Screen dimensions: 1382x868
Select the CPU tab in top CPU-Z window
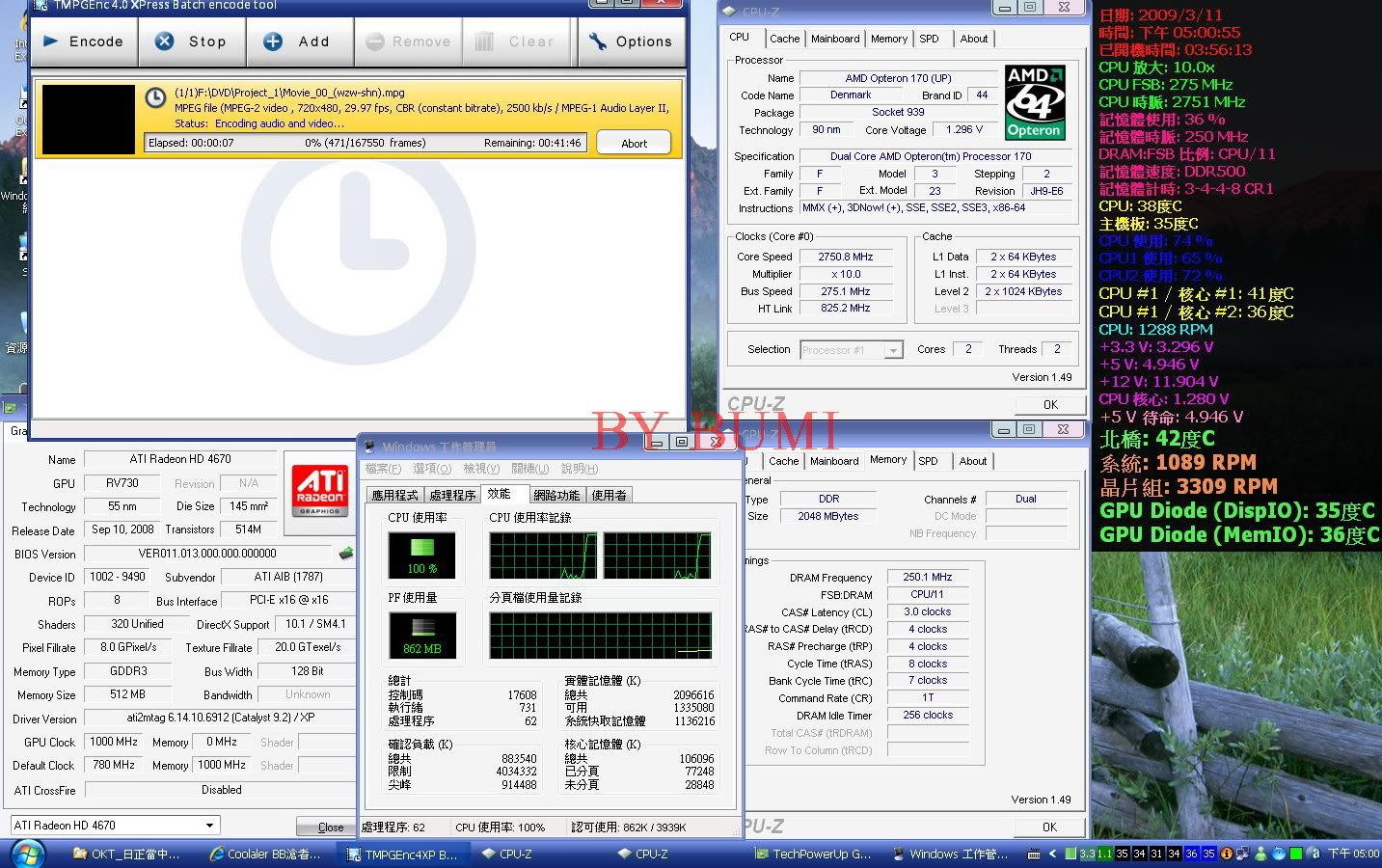[x=740, y=37]
